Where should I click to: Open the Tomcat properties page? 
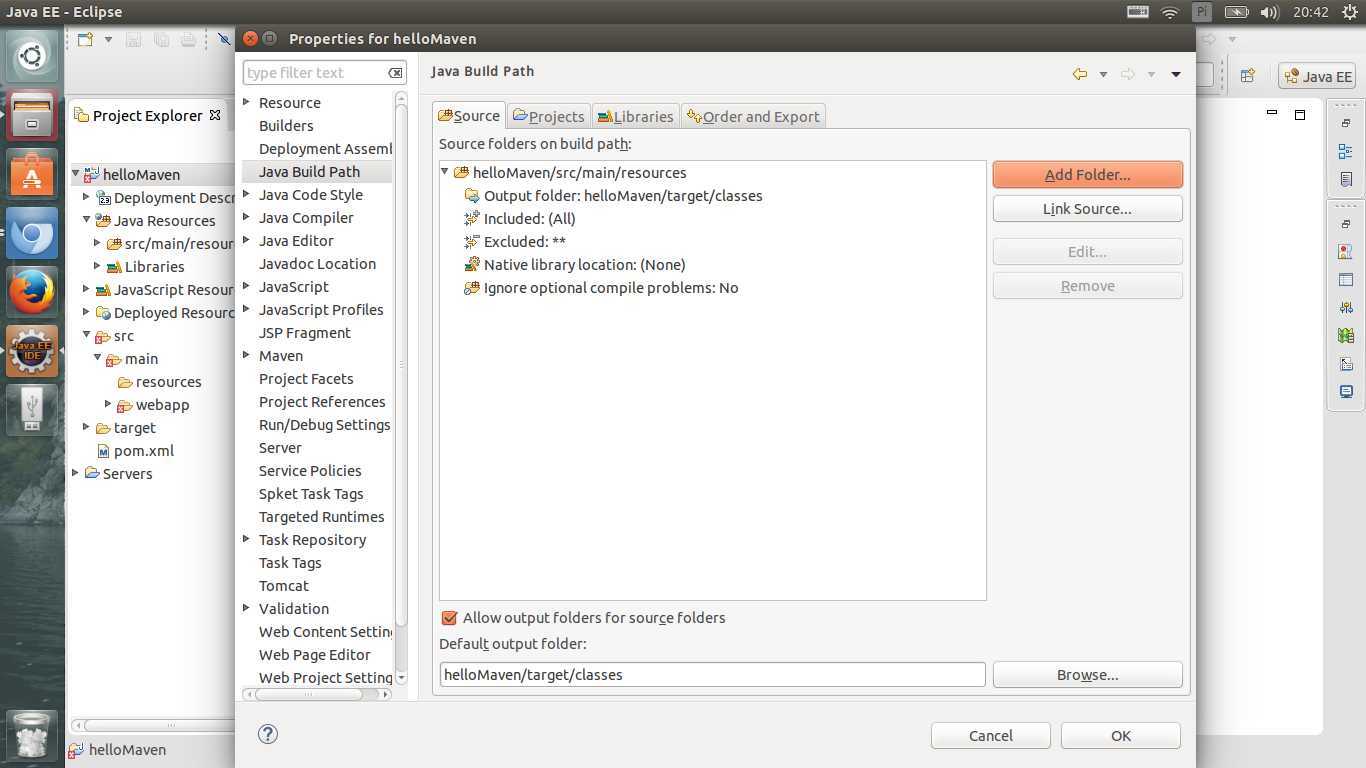click(x=284, y=586)
